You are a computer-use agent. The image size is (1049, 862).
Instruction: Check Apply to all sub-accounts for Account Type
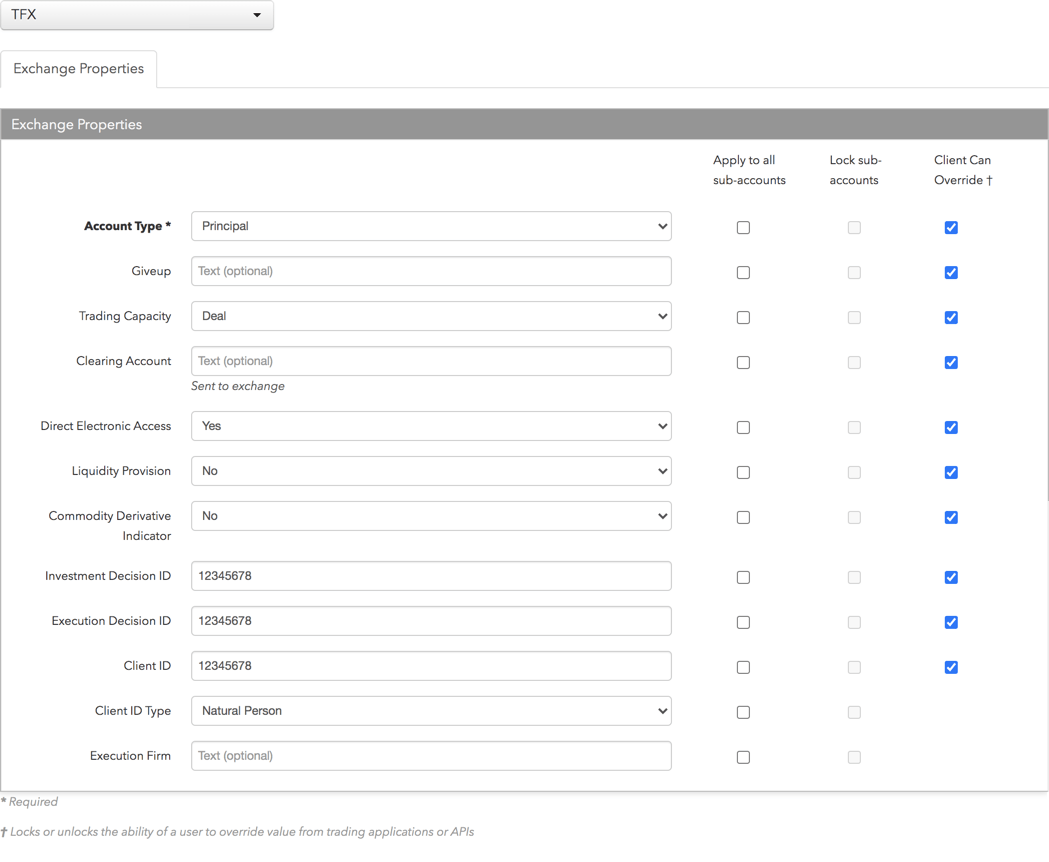click(x=743, y=228)
